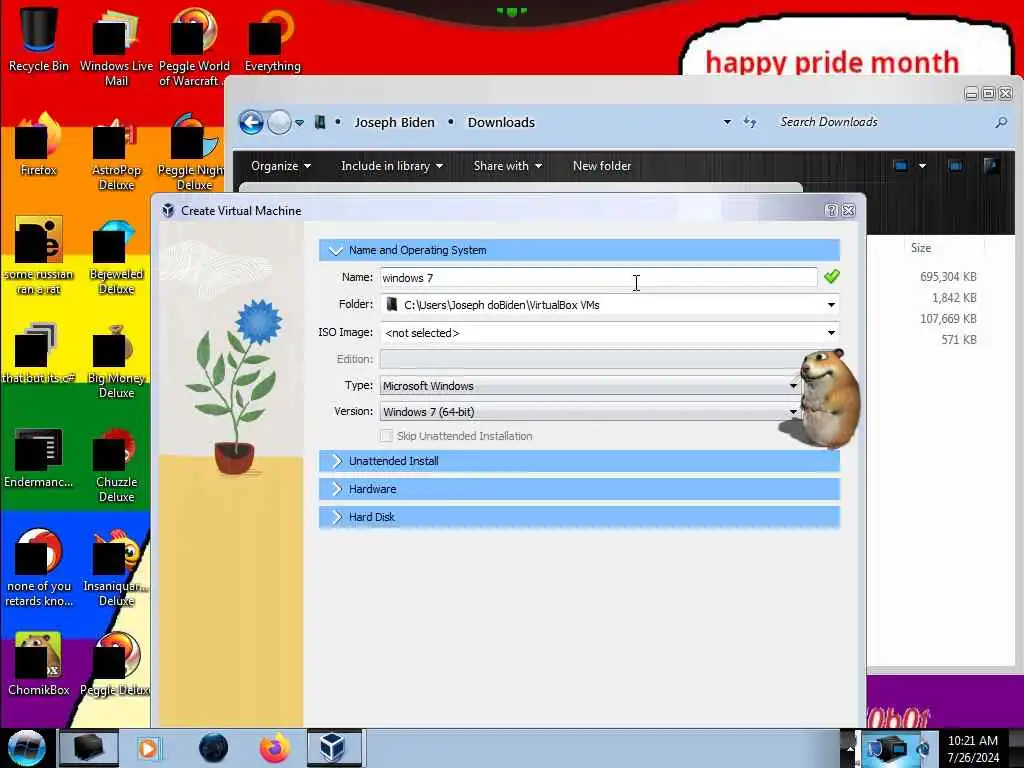Toggle the Explorer preview pane icon

[x=955, y=166]
